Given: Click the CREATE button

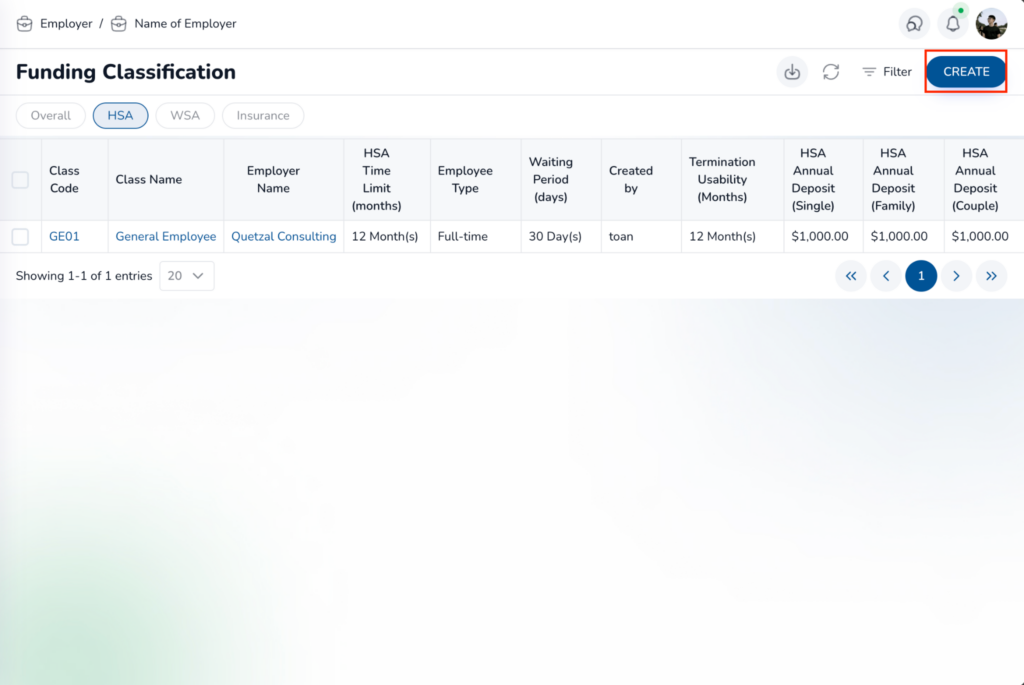Looking at the screenshot, I should tap(966, 72).
